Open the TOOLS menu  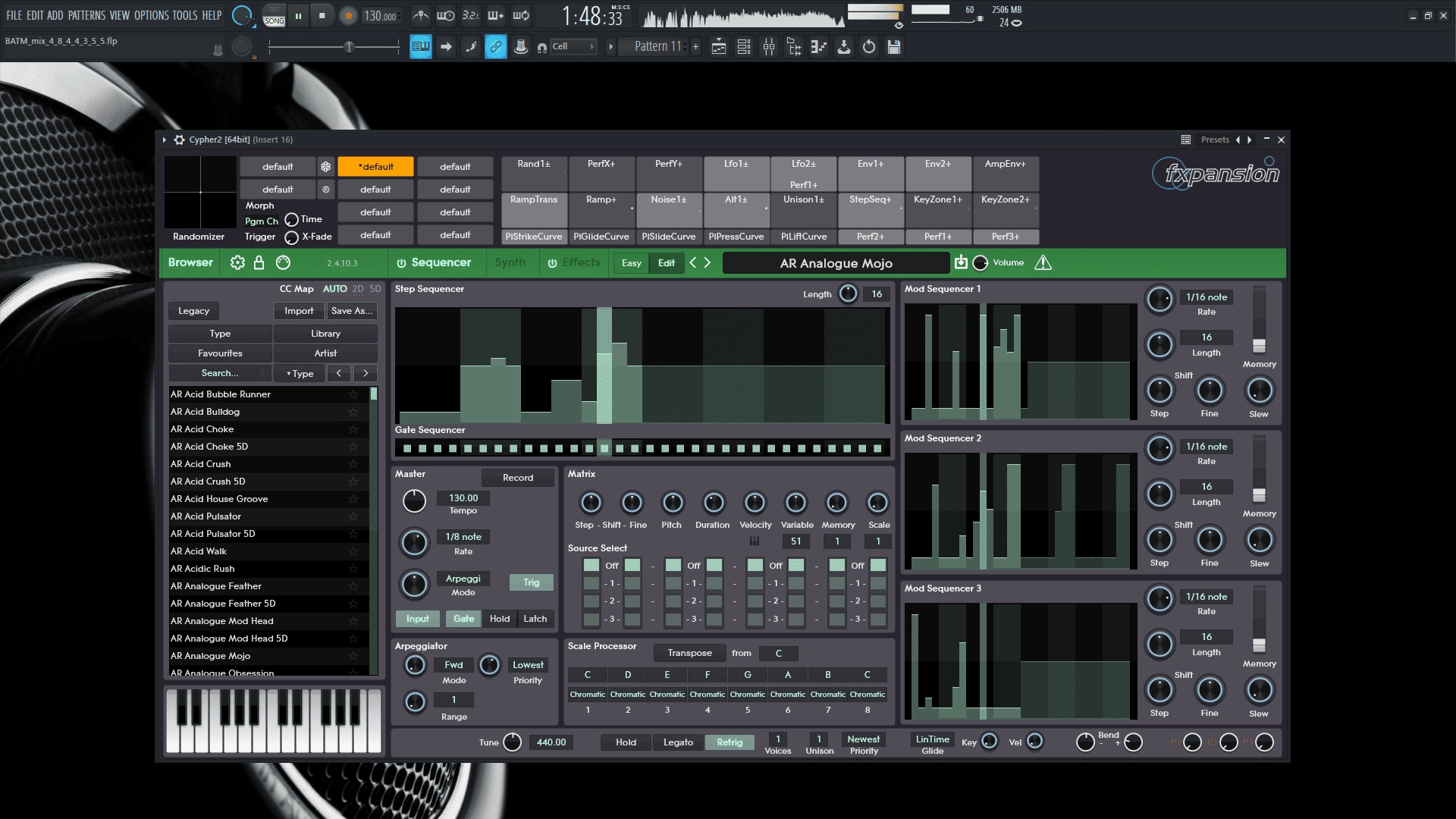pyautogui.click(x=184, y=15)
